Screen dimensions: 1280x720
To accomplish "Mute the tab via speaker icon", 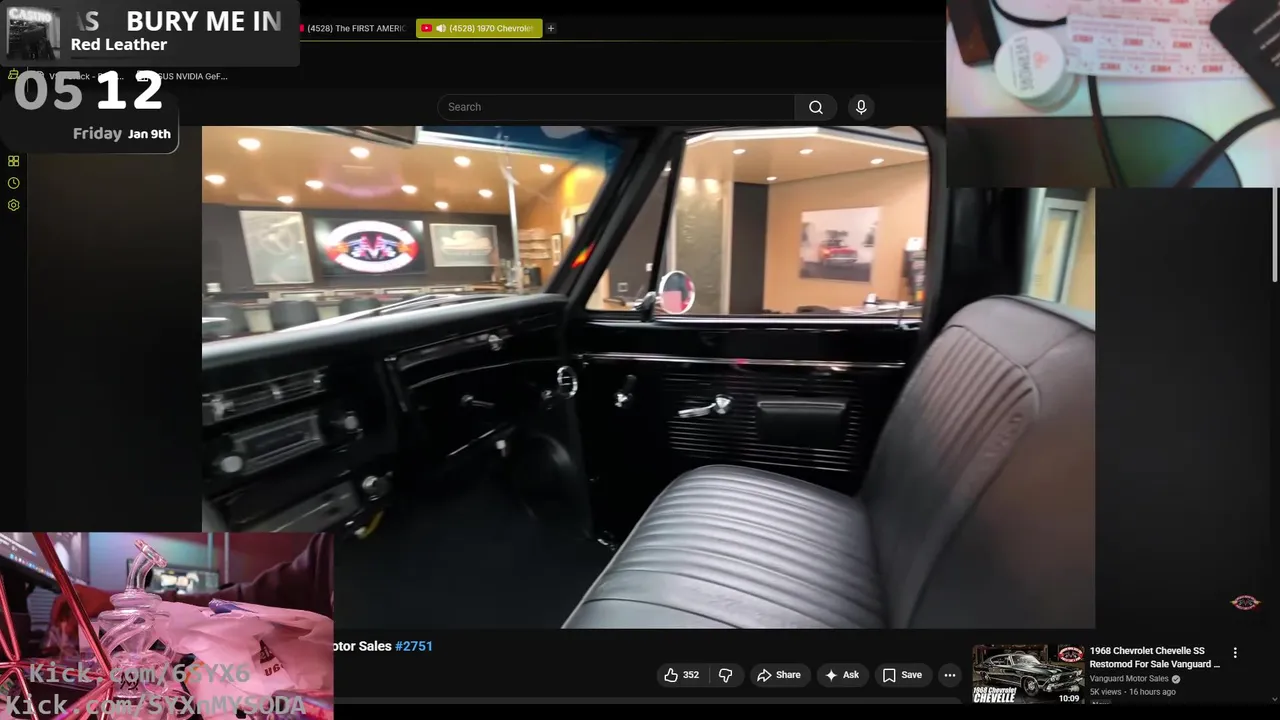I will 440,28.
